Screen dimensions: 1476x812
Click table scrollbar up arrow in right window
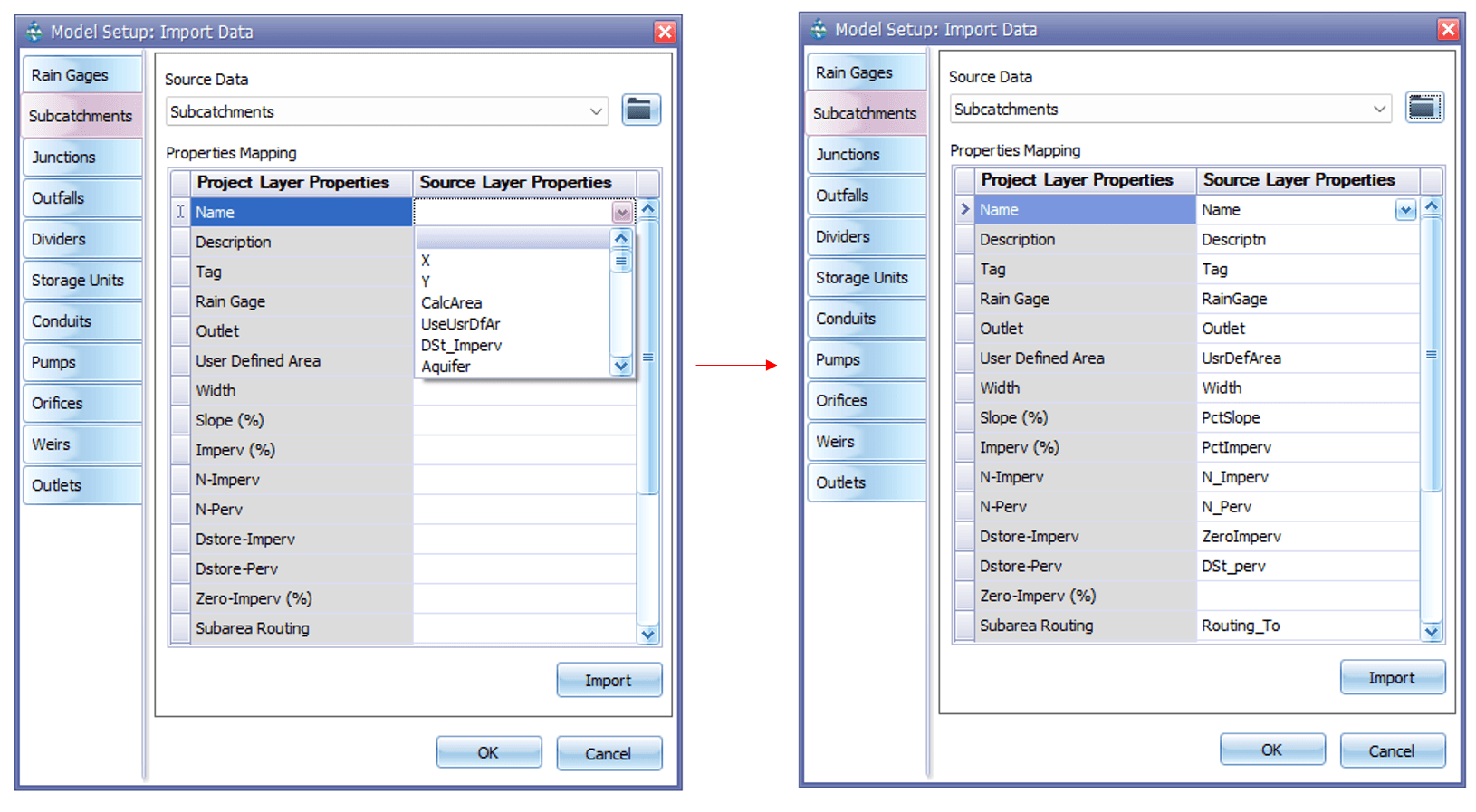(1432, 205)
